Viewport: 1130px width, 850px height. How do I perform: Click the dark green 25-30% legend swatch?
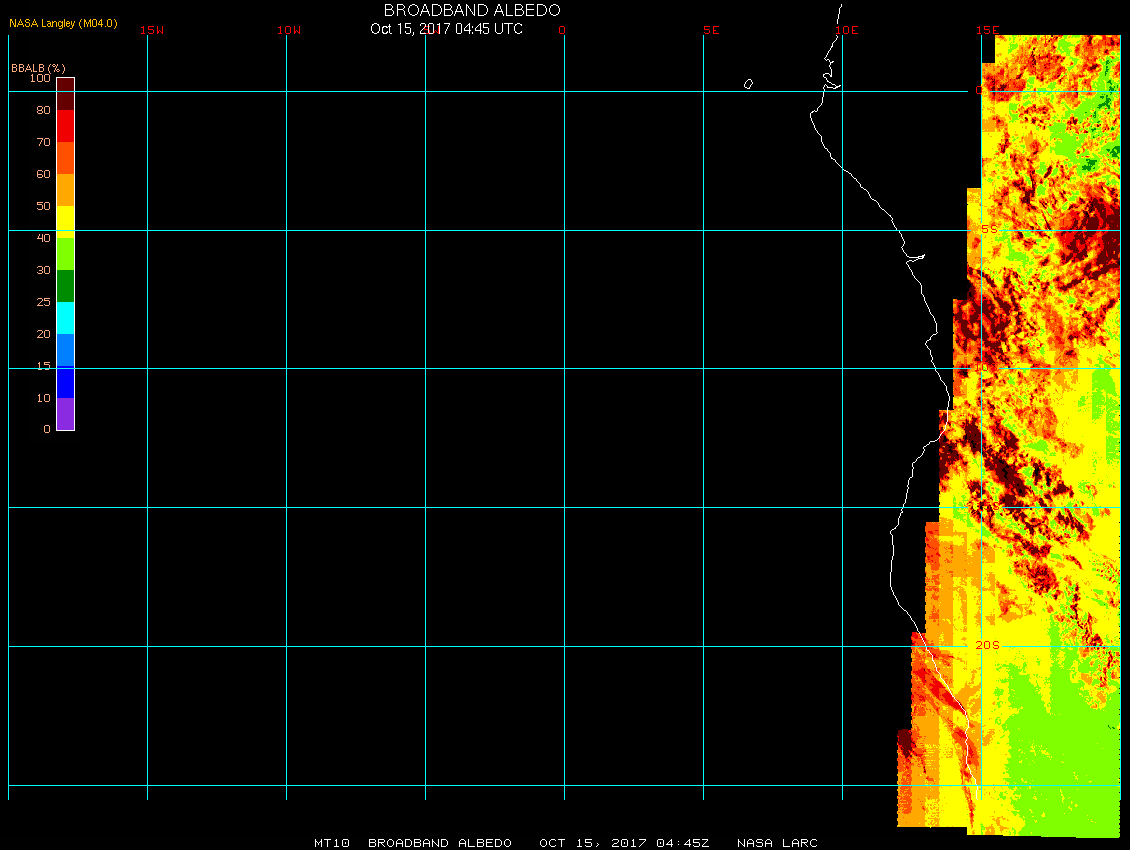[65, 286]
